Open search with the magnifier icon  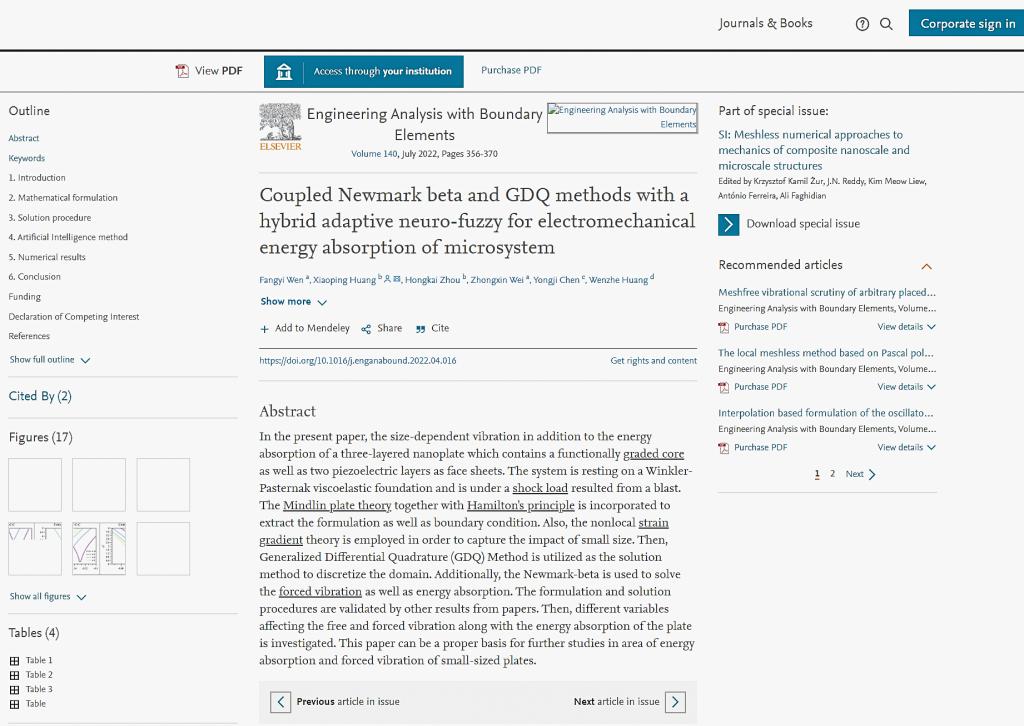point(886,24)
